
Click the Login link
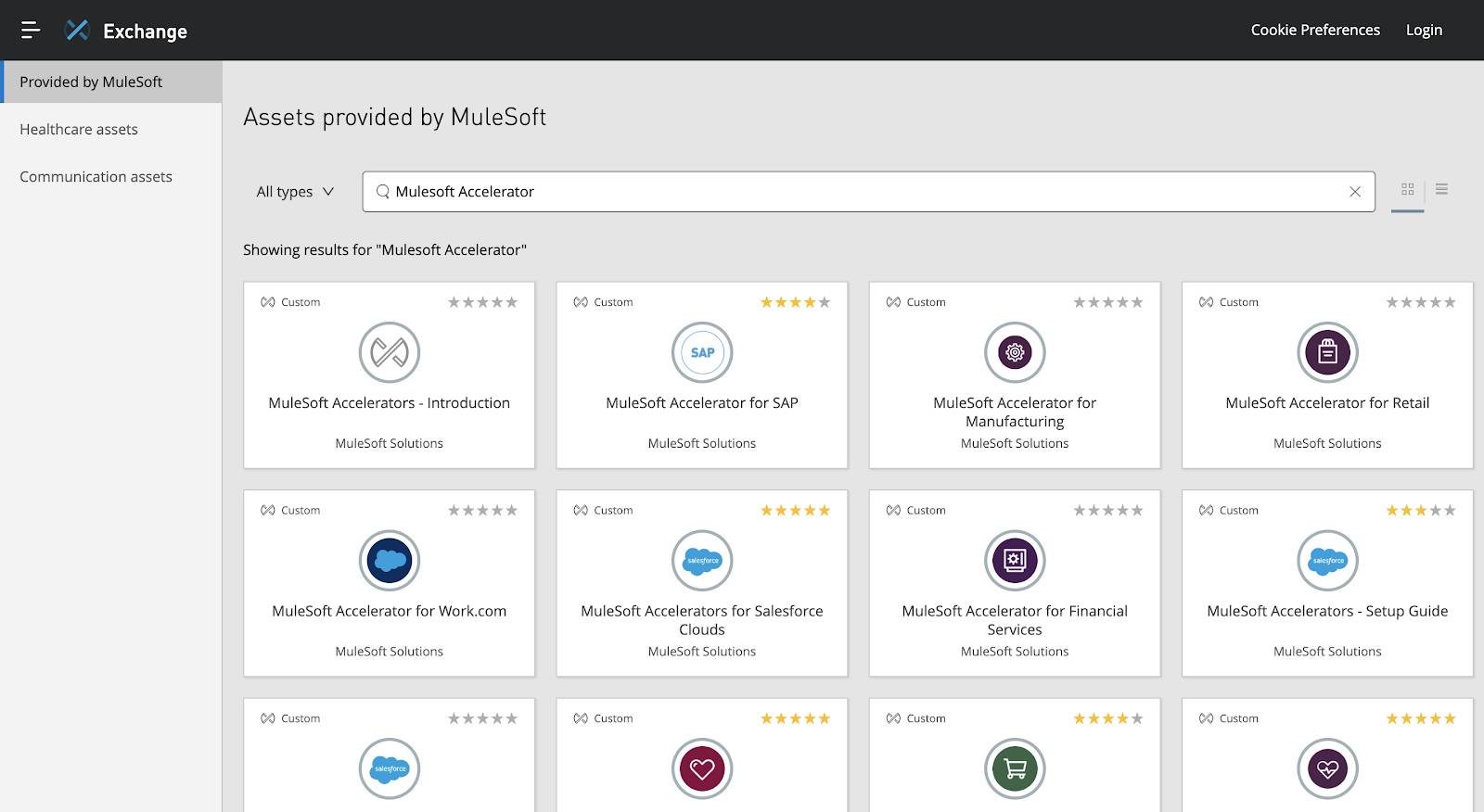point(1424,30)
